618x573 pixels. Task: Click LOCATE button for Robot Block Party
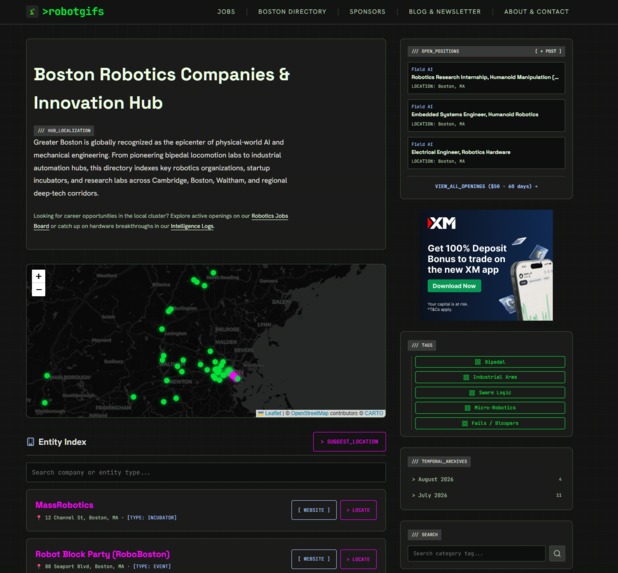coord(358,559)
